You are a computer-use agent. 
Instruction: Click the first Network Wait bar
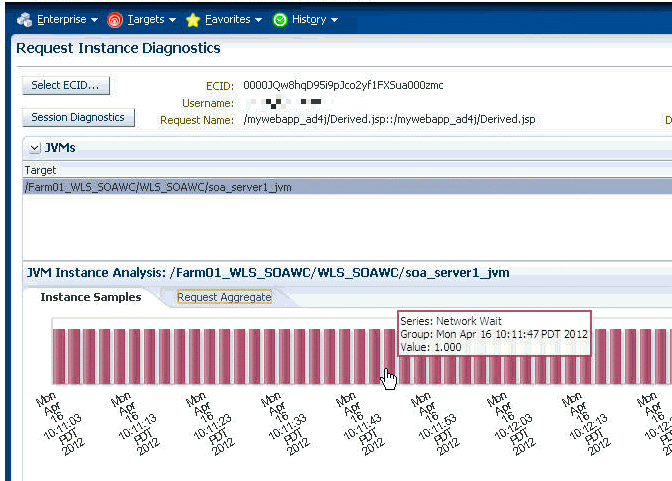coord(59,356)
